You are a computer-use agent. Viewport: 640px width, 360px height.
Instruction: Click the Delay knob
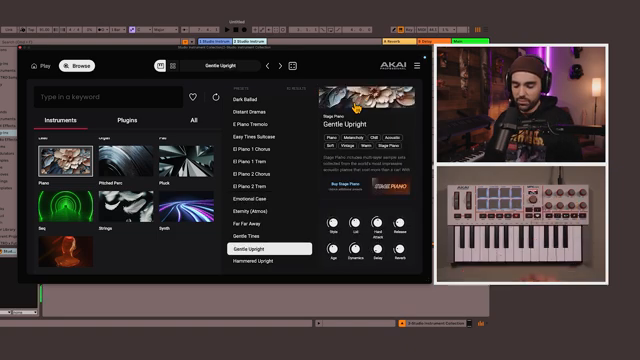click(x=378, y=249)
